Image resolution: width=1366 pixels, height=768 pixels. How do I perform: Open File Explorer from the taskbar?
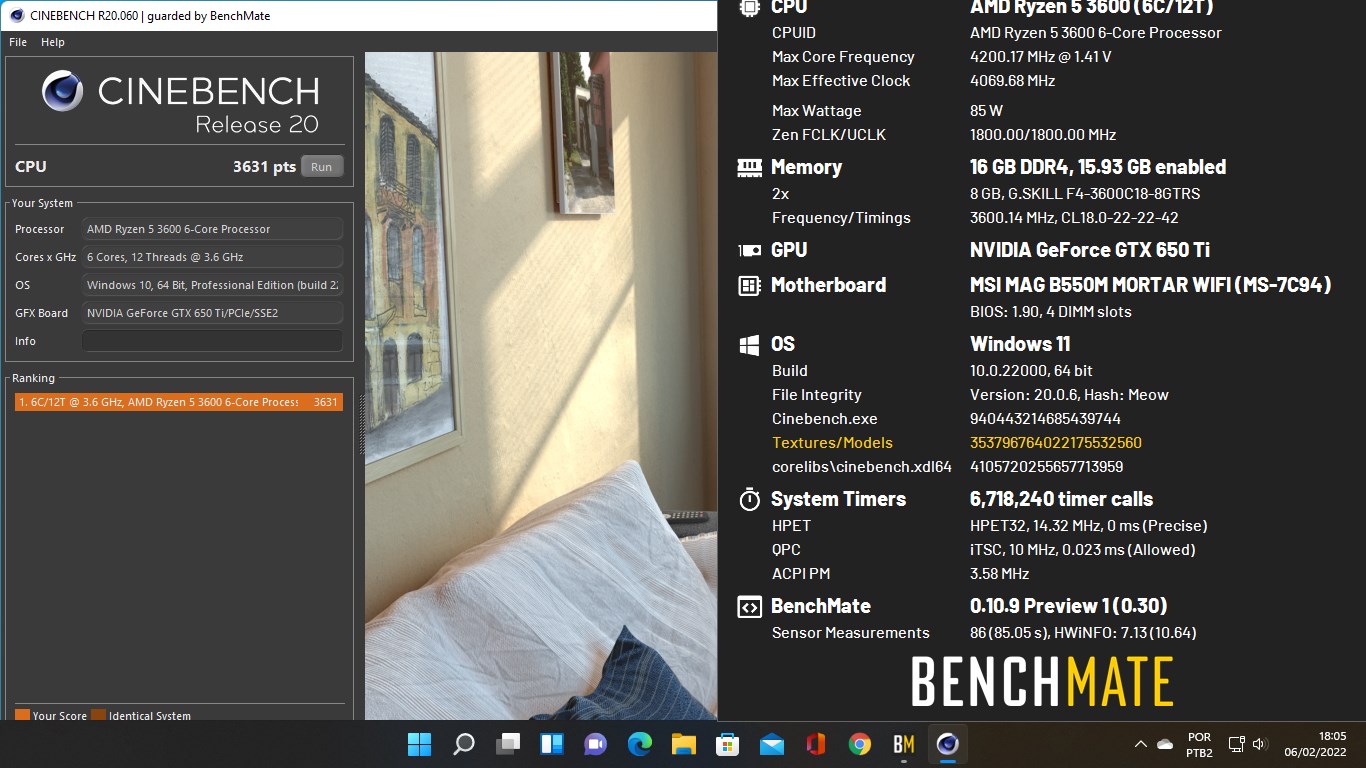pyautogui.click(x=683, y=744)
